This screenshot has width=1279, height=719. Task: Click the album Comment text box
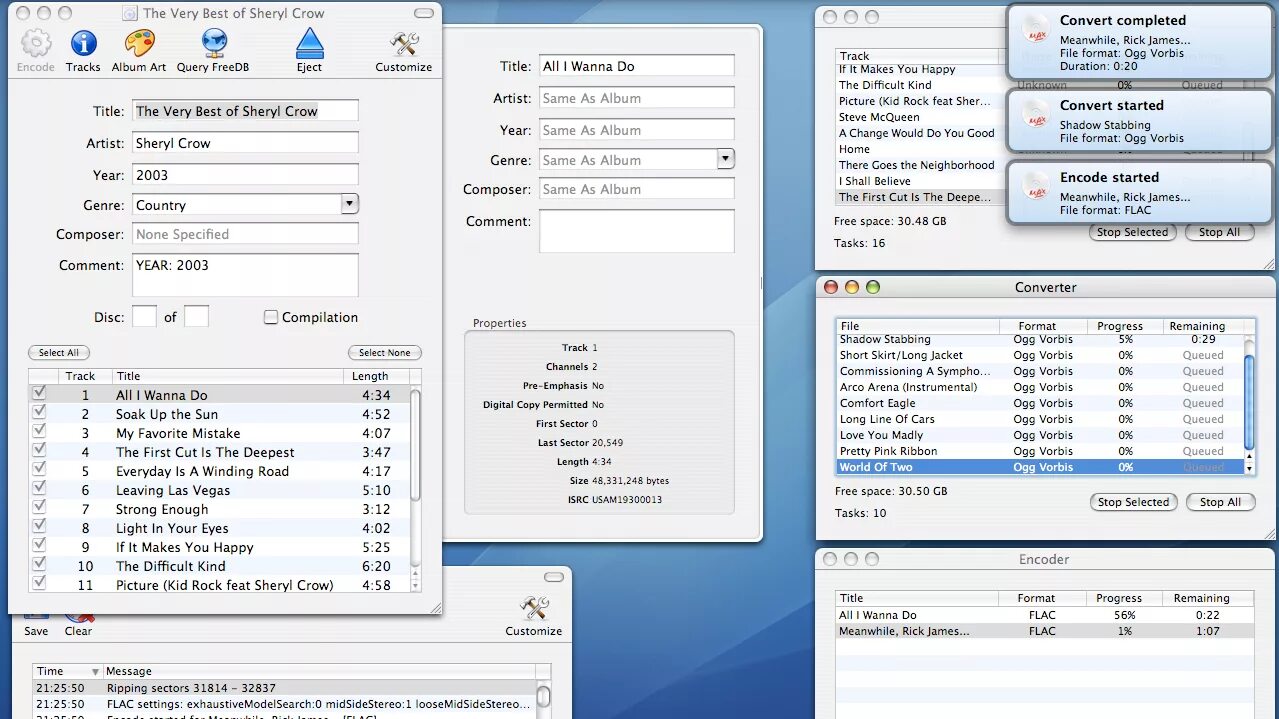246,275
